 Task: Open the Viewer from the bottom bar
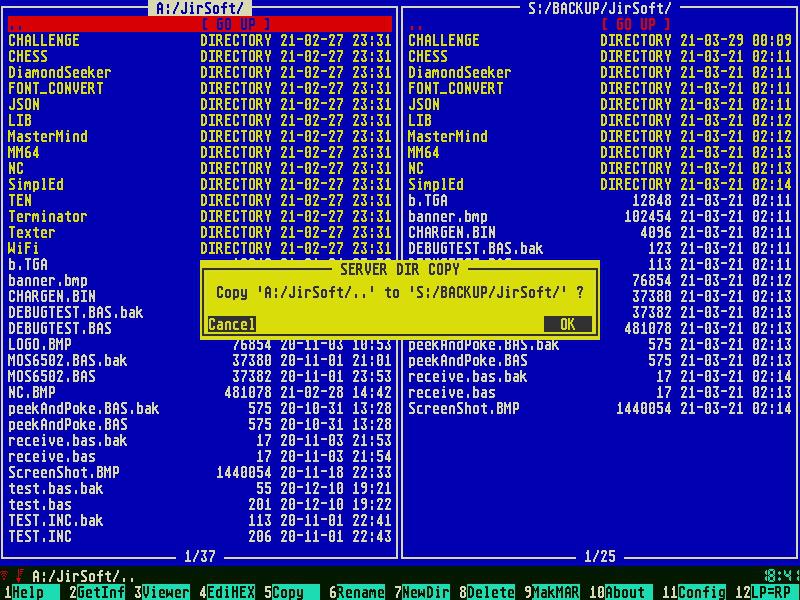click(x=165, y=592)
